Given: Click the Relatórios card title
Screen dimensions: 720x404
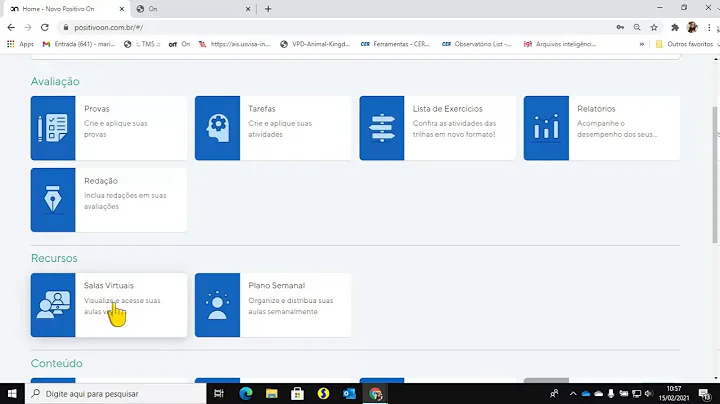Looking at the screenshot, I should 596,109.
